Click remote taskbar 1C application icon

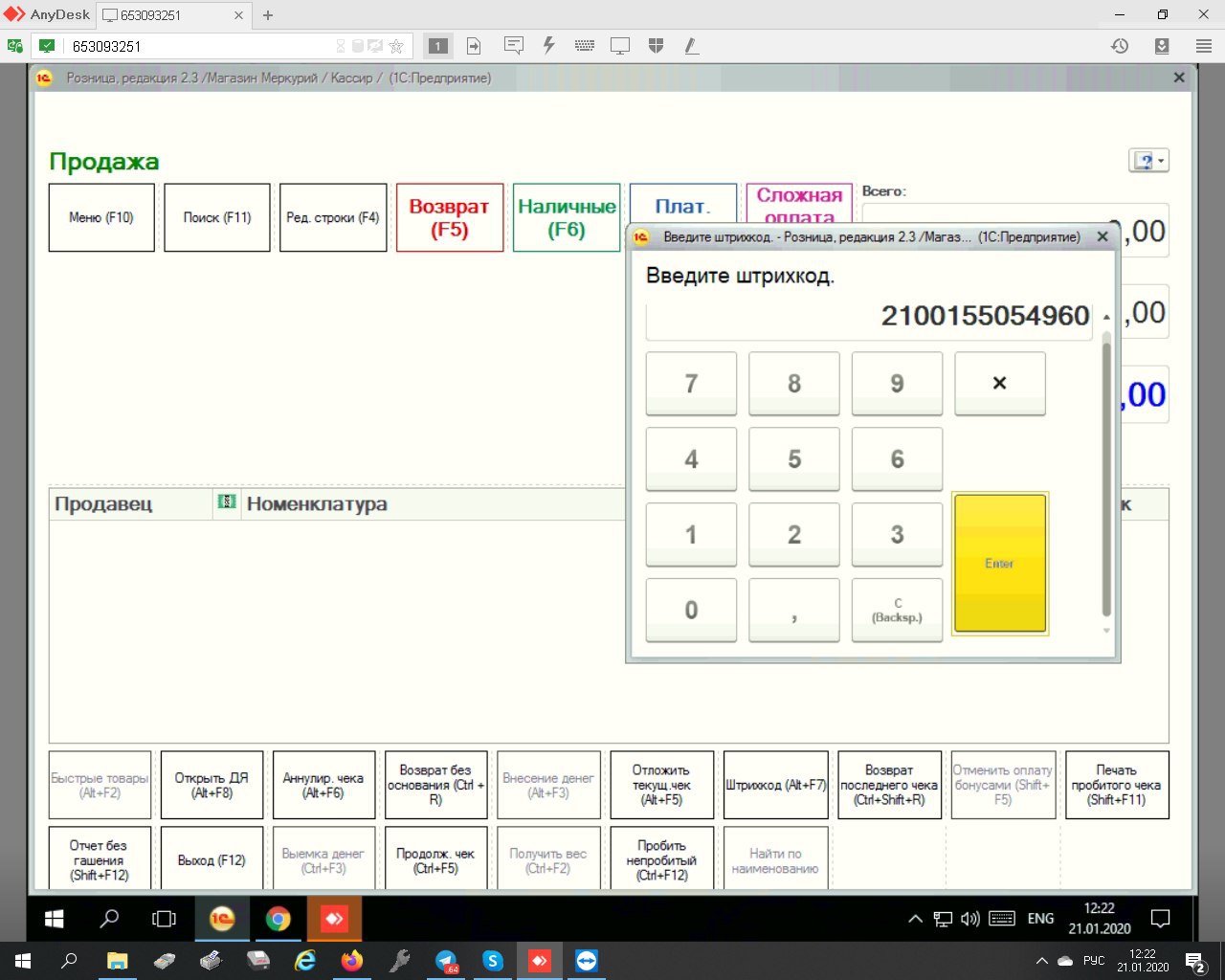(x=222, y=919)
